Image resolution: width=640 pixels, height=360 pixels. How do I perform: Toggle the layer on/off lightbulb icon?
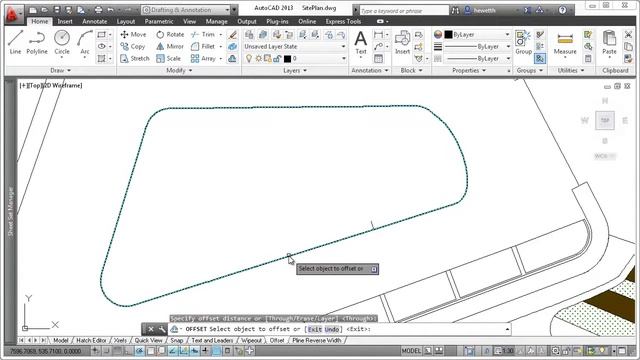tap(249, 59)
